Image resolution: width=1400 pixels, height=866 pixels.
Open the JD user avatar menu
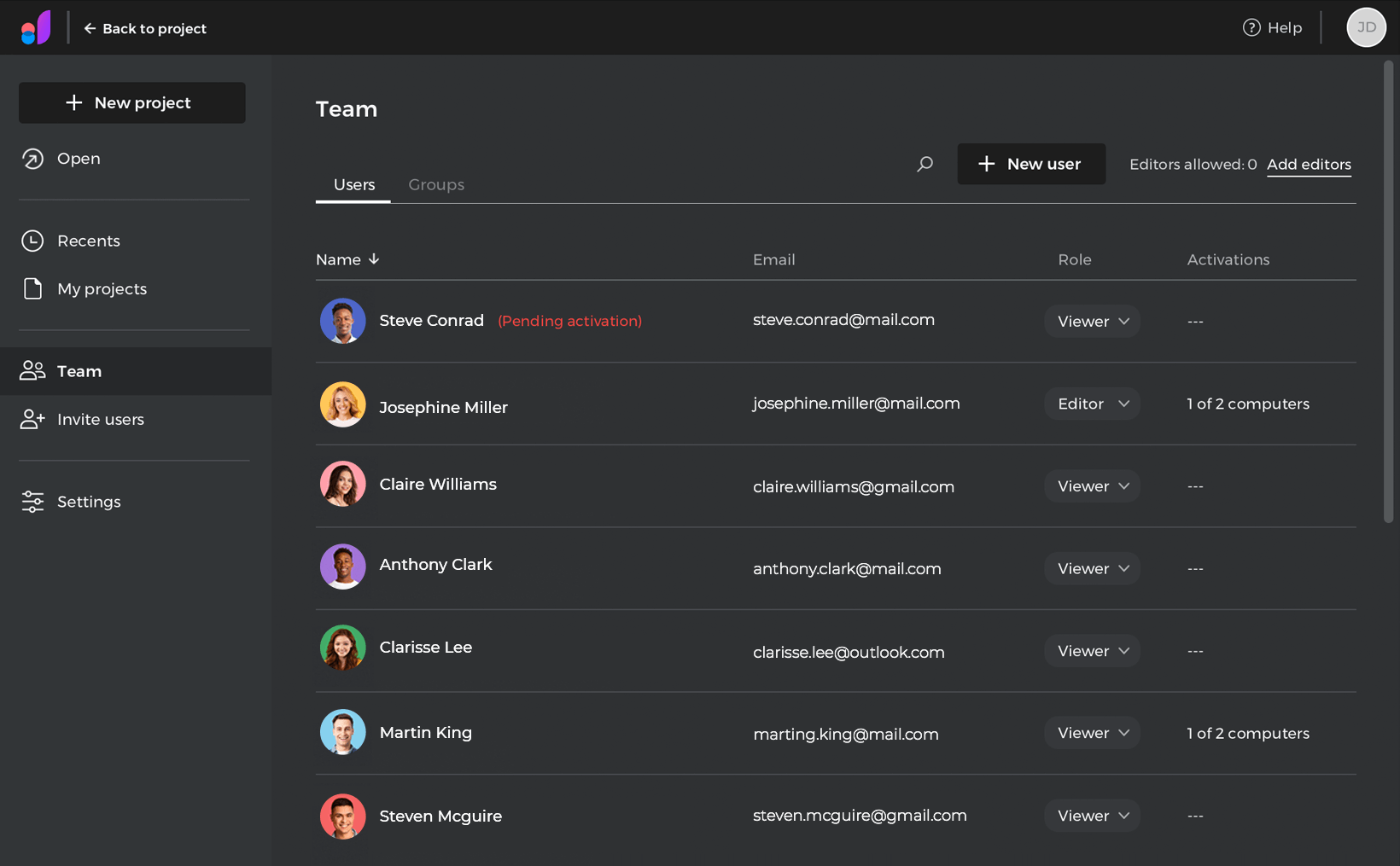coord(1366,27)
